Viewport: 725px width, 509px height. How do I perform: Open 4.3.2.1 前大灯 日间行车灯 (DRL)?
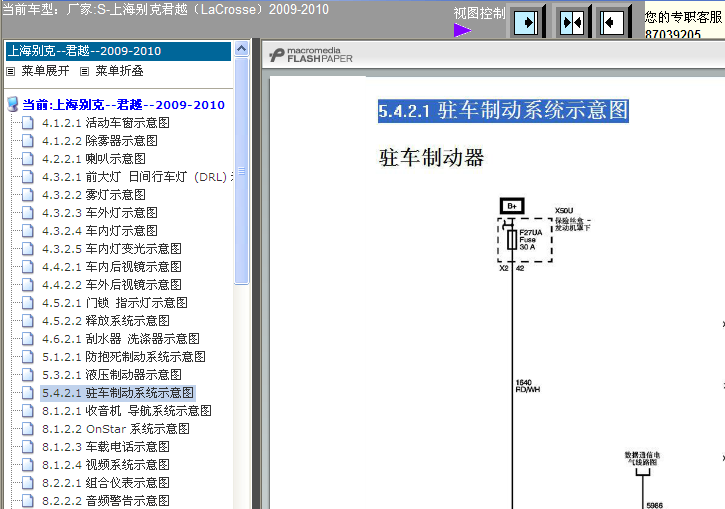[x=137, y=177]
